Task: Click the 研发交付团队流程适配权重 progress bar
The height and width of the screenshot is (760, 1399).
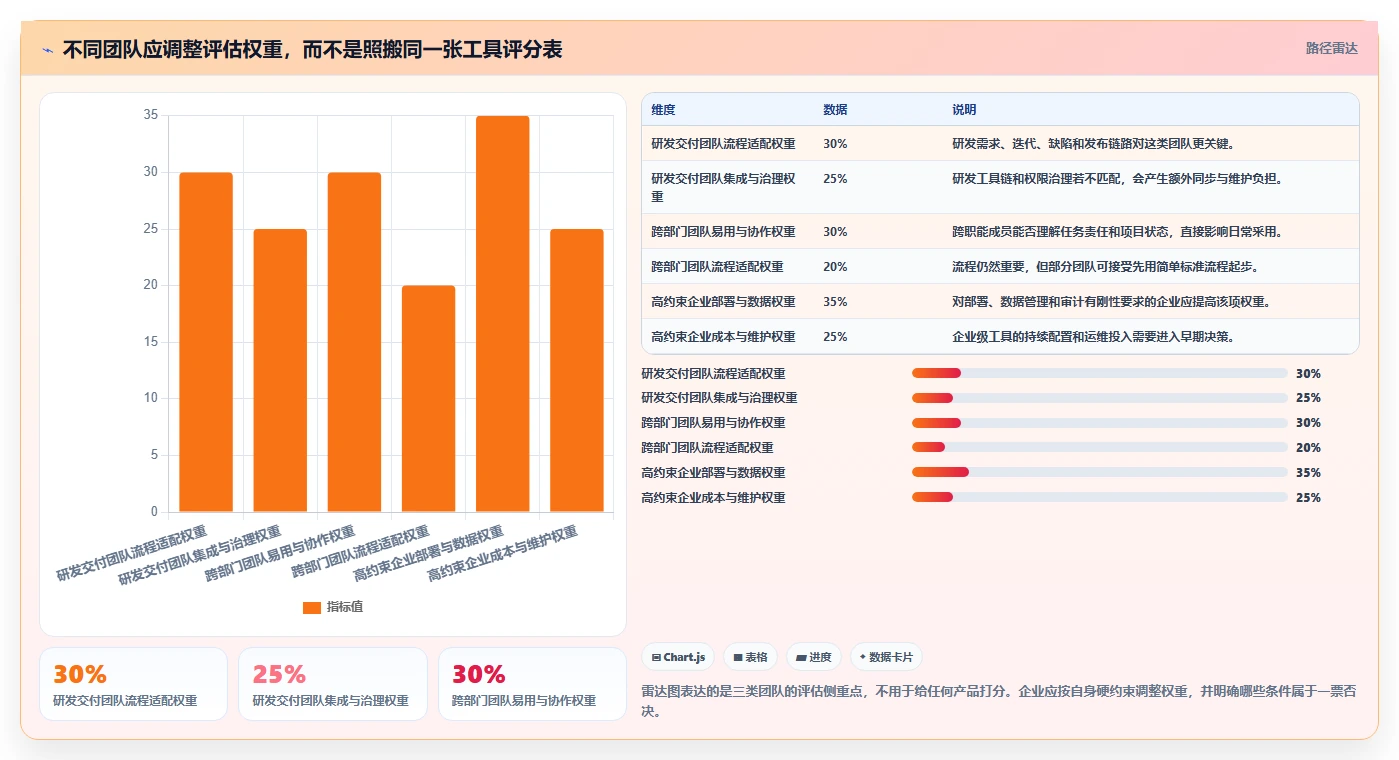Action: tap(1099, 373)
